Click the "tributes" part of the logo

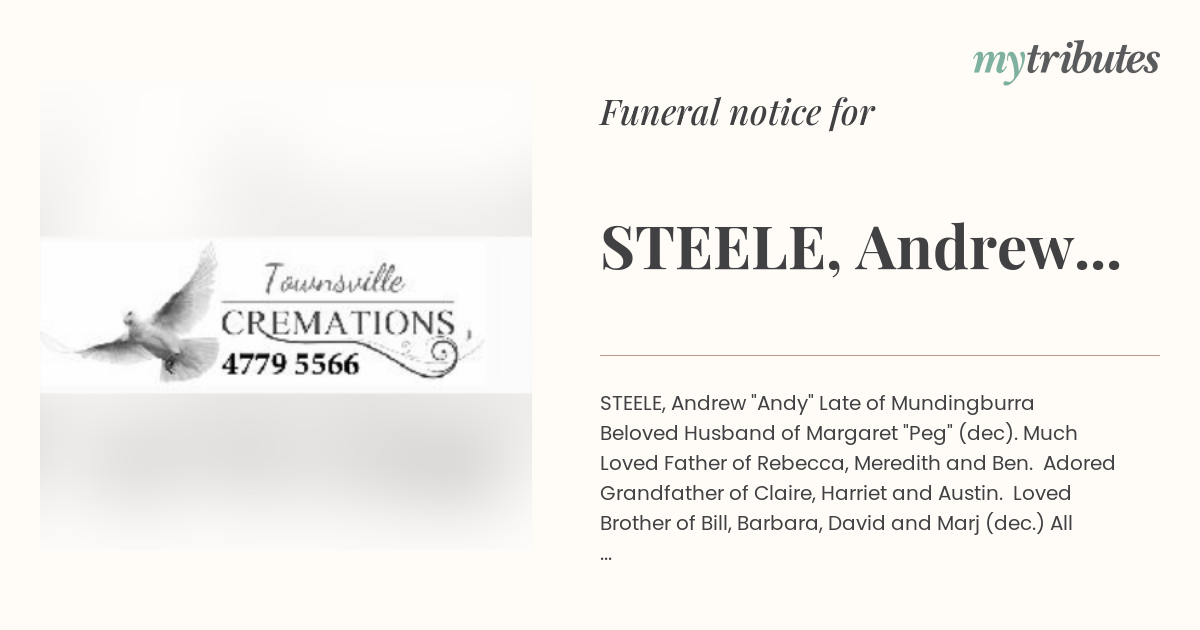coord(1092,59)
